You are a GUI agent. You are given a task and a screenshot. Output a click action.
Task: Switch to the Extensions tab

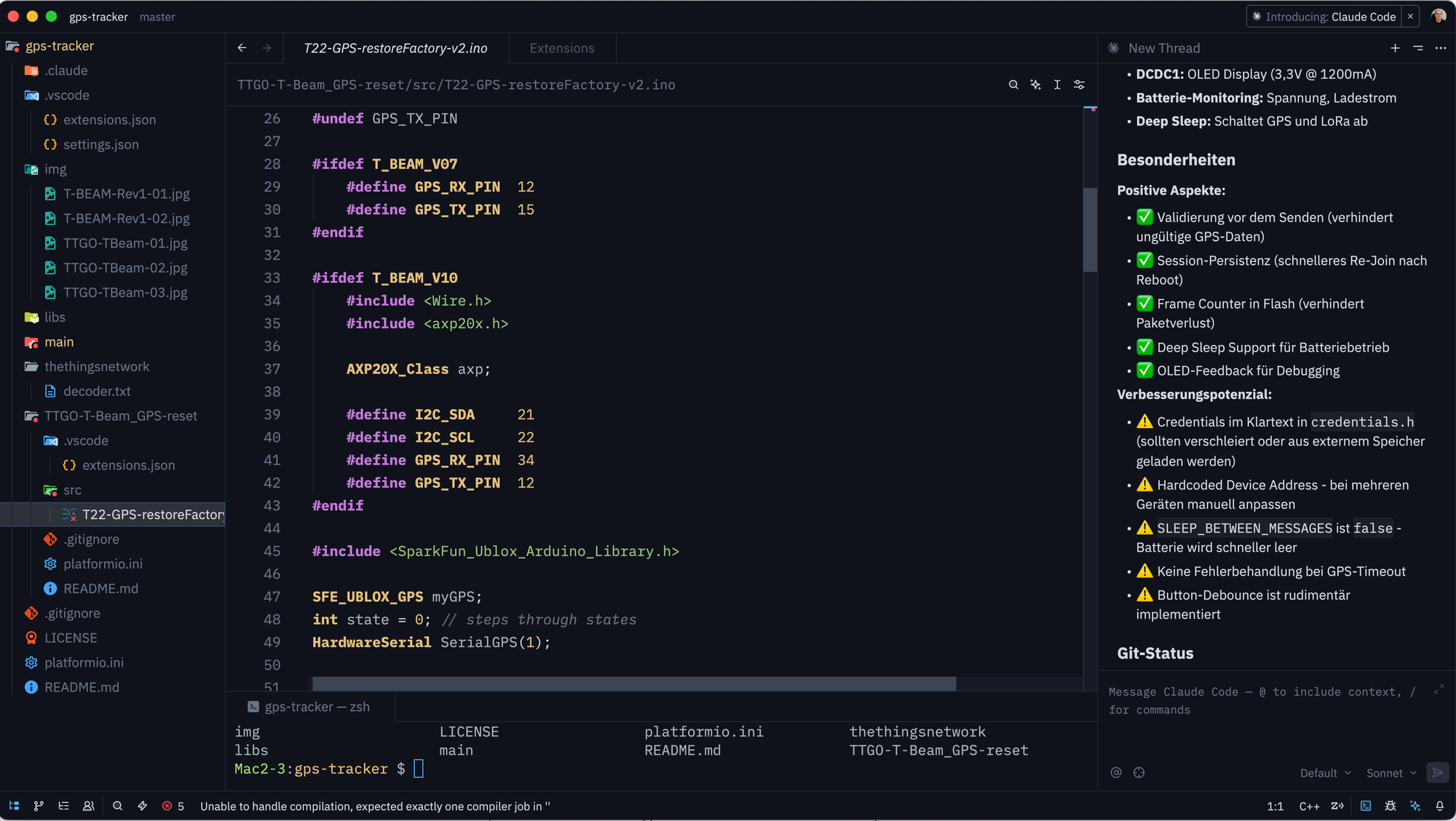(561, 48)
